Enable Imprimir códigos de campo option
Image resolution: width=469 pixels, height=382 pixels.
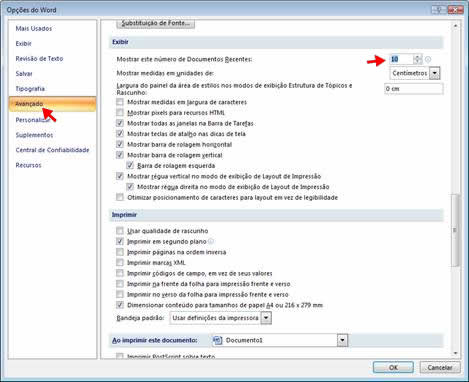click(120, 273)
